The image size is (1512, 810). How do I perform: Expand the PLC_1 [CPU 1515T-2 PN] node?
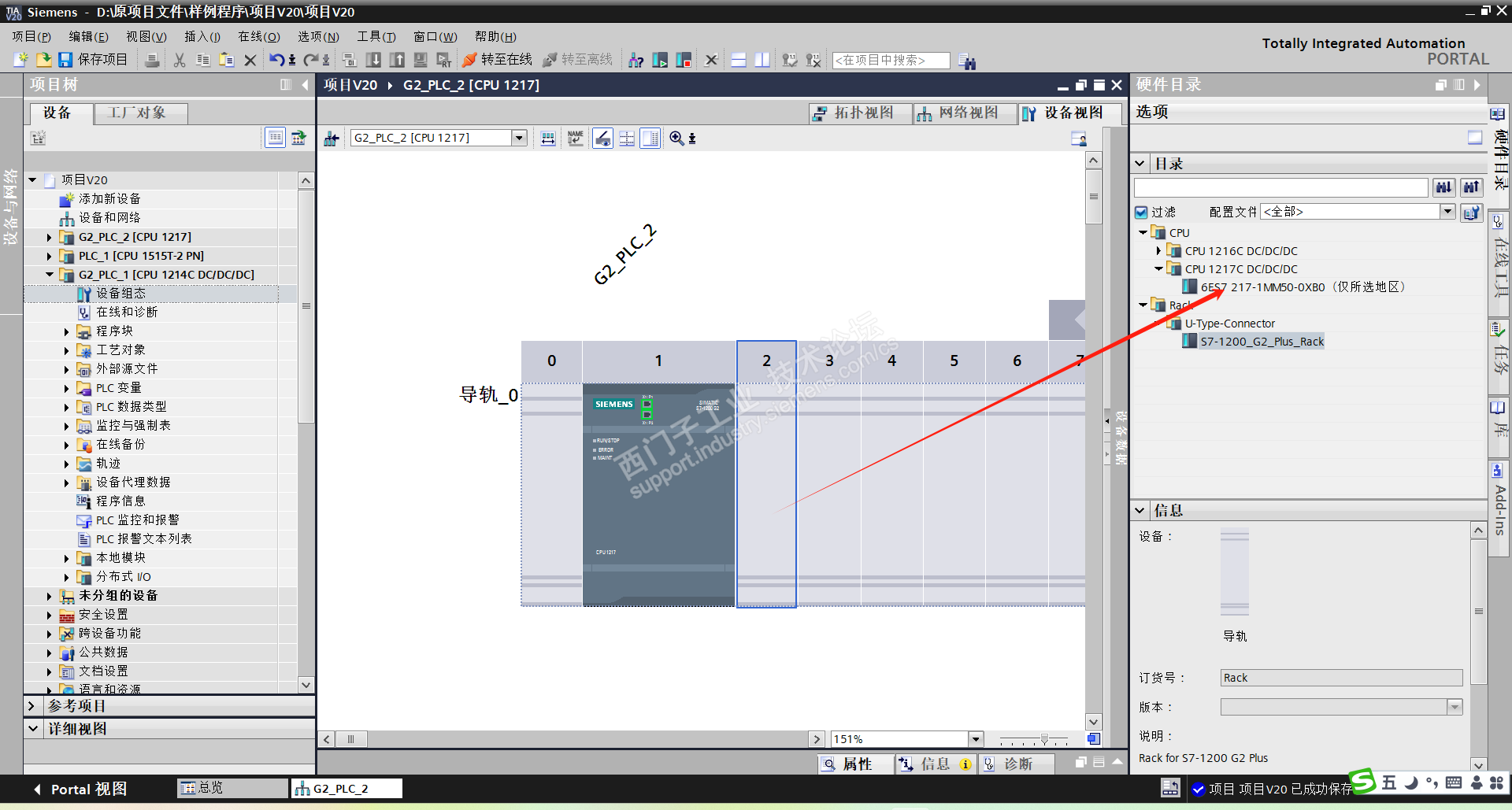click(49, 256)
